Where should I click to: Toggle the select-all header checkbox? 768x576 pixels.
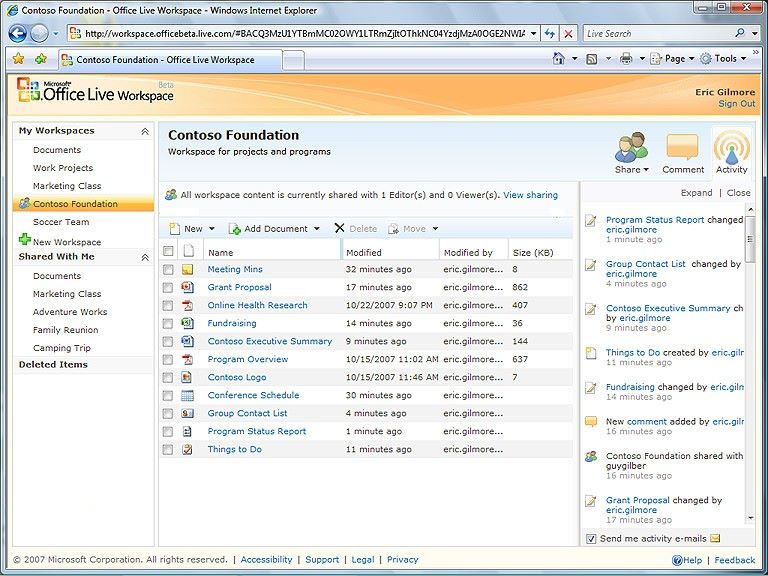click(168, 251)
